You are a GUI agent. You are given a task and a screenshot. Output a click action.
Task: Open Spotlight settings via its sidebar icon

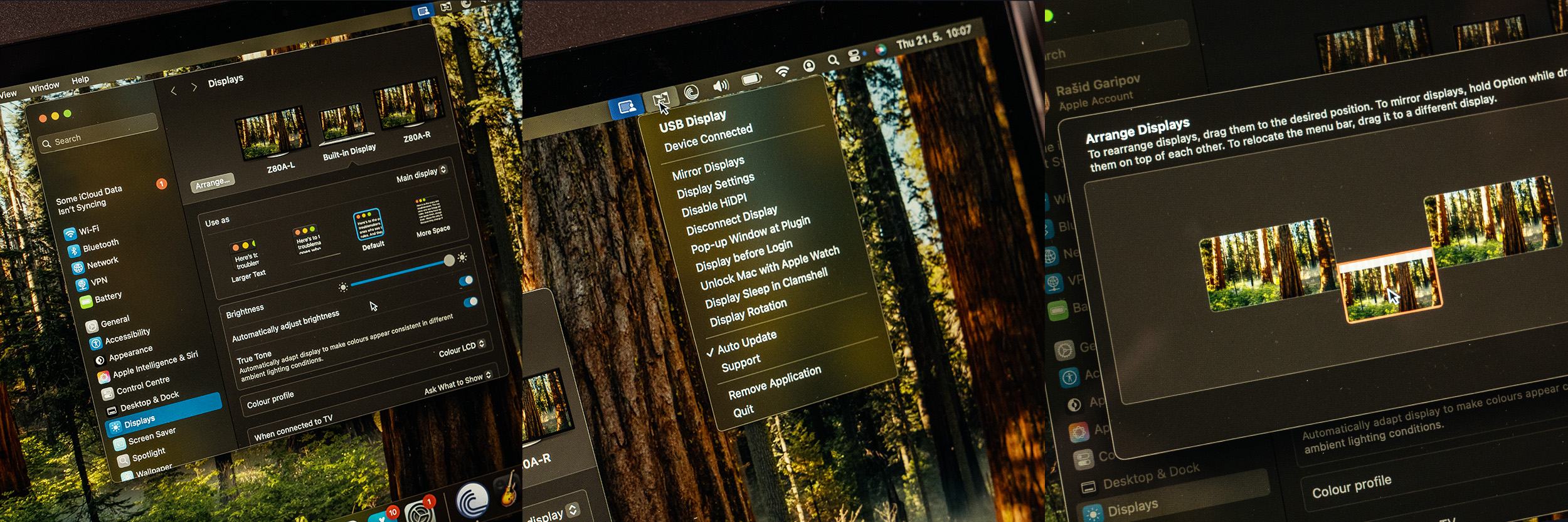click(124, 460)
